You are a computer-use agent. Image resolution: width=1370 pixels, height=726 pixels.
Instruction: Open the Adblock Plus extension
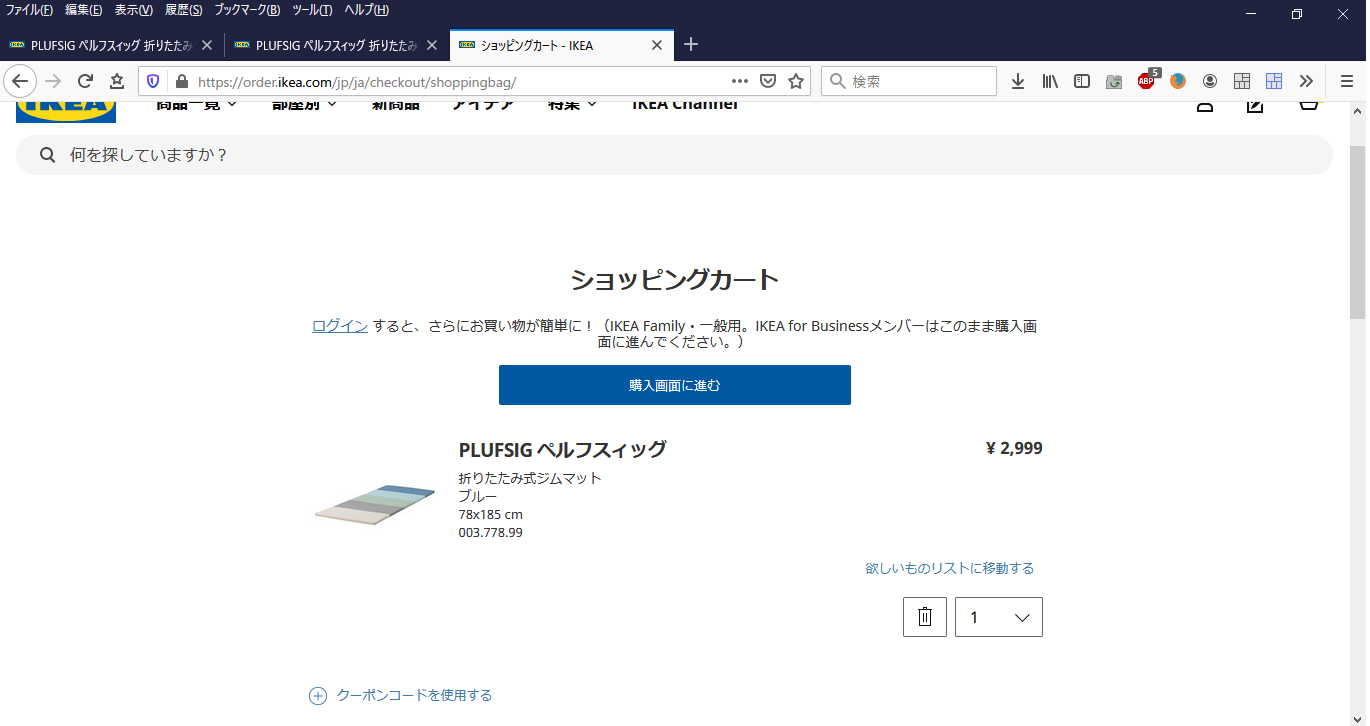coord(1147,80)
